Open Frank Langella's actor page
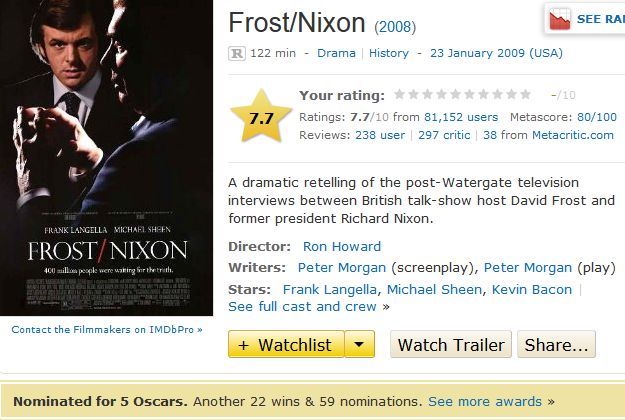This screenshot has height=420, width=625. (x=330, y=290)
